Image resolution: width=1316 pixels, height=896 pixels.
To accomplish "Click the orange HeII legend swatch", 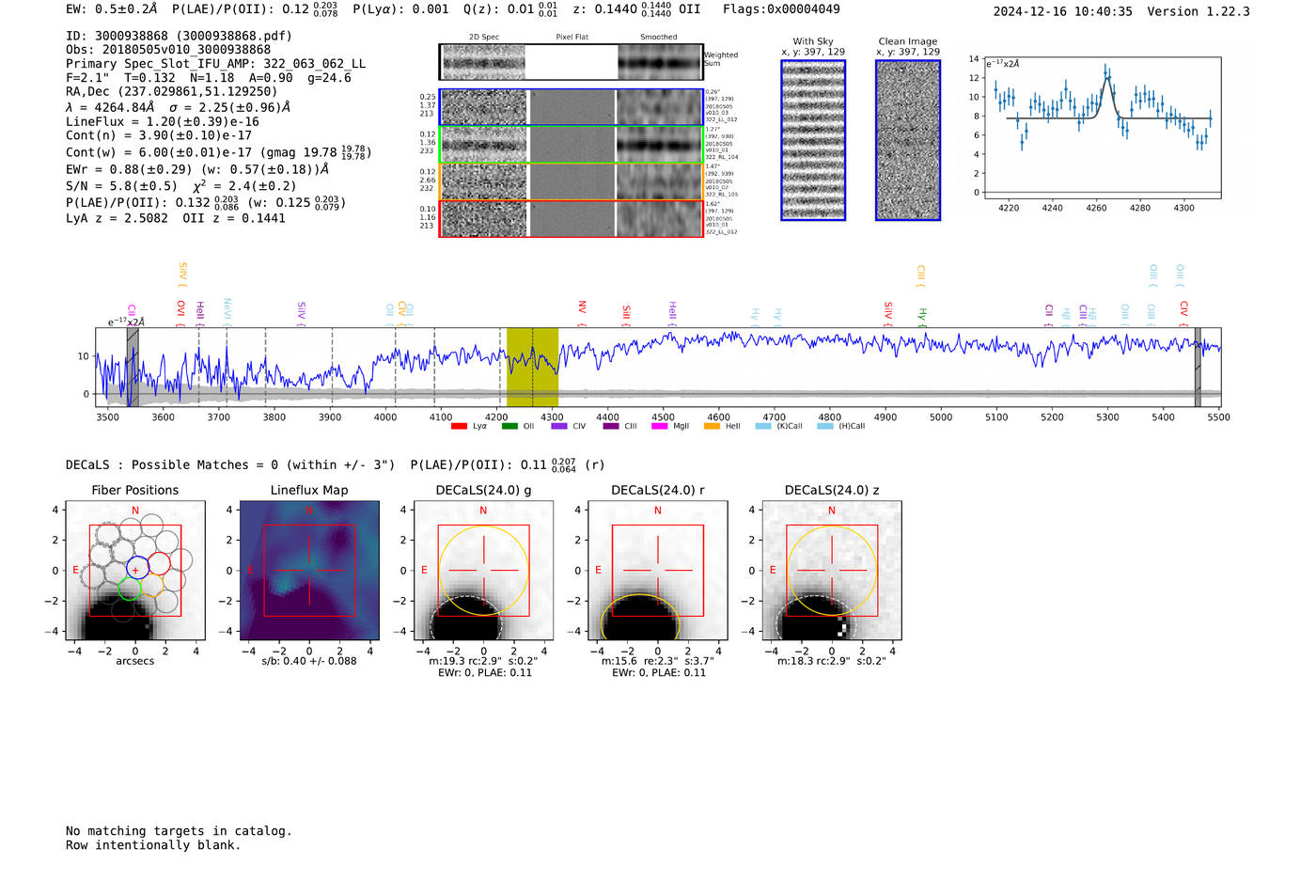I will pyautogui.click(x=712, y=427).
